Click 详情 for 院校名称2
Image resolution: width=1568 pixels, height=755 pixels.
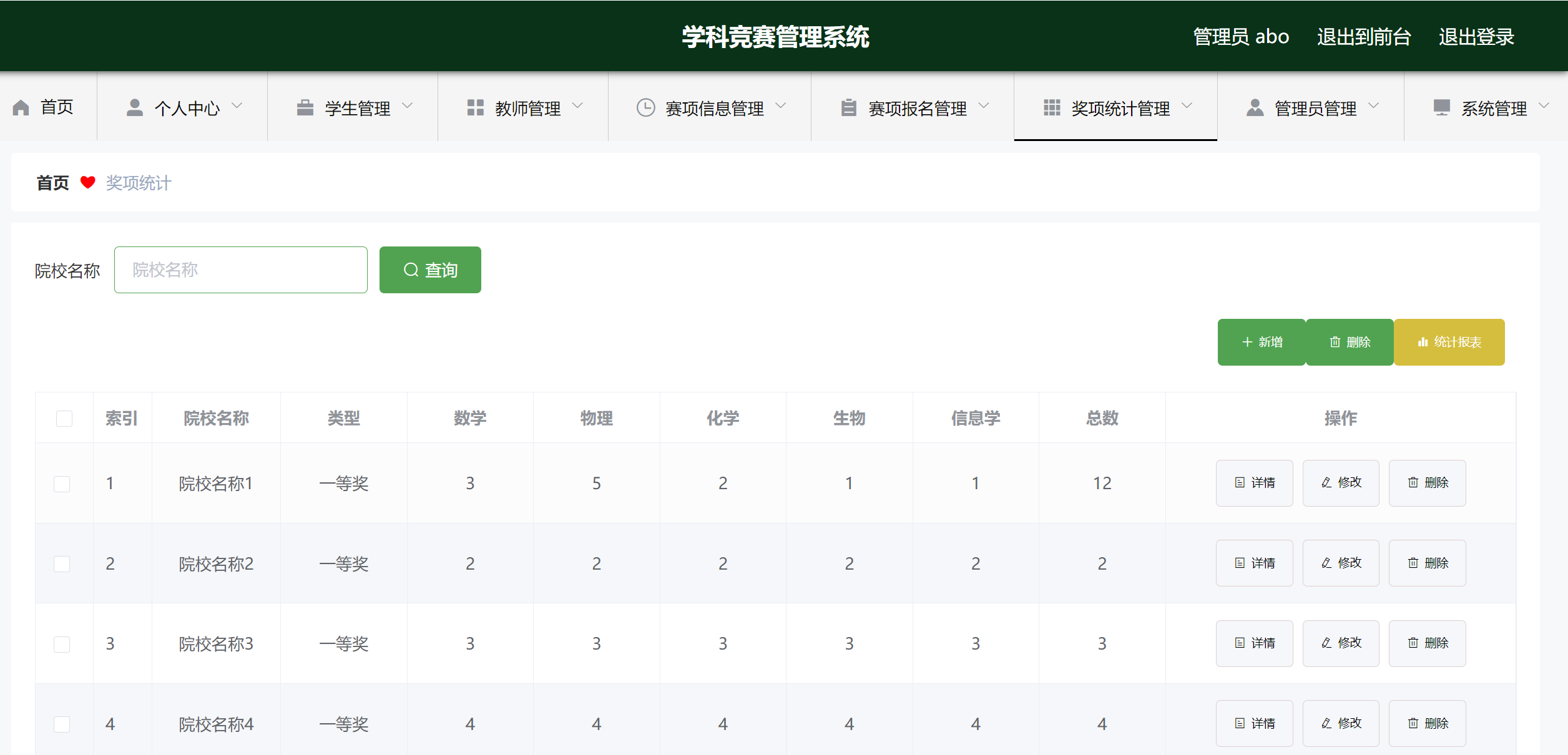tap(1254, 563)
